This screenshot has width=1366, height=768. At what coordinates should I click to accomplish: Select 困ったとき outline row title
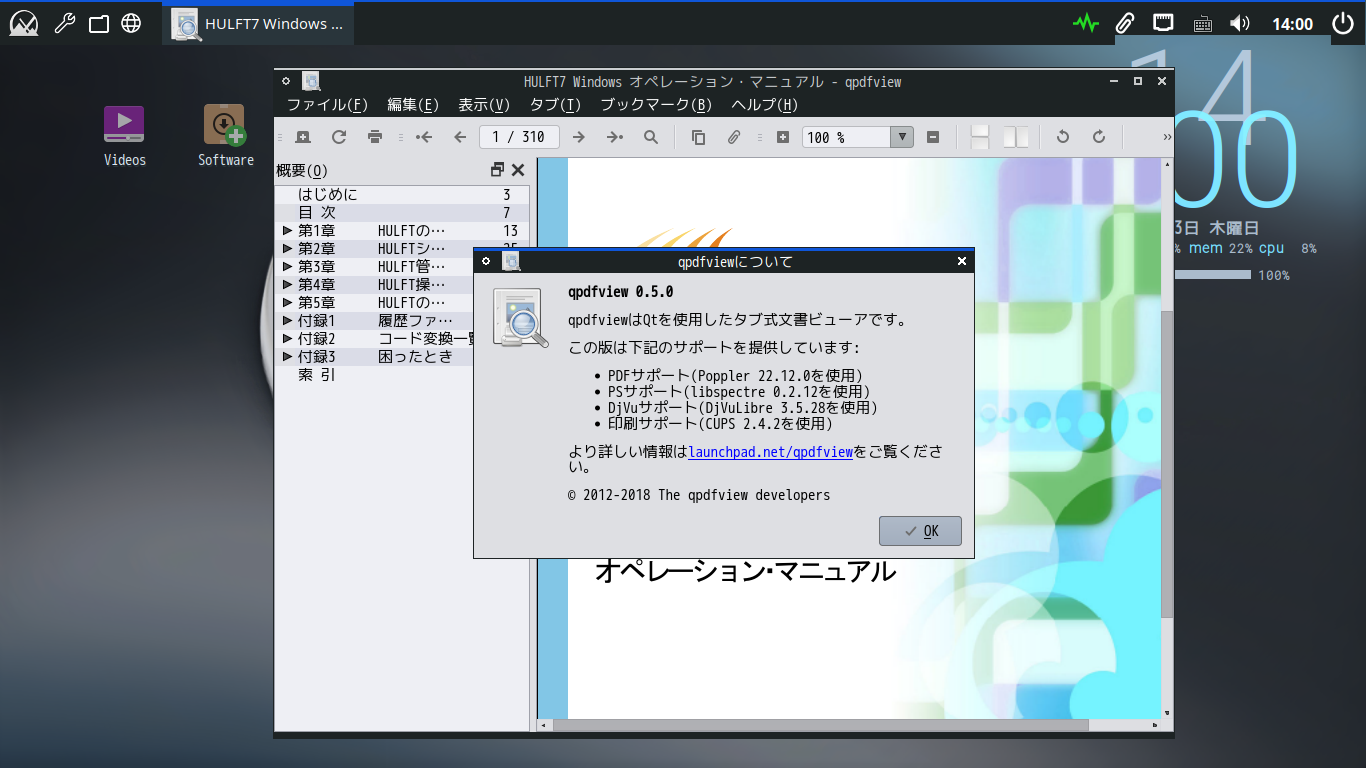415,357
